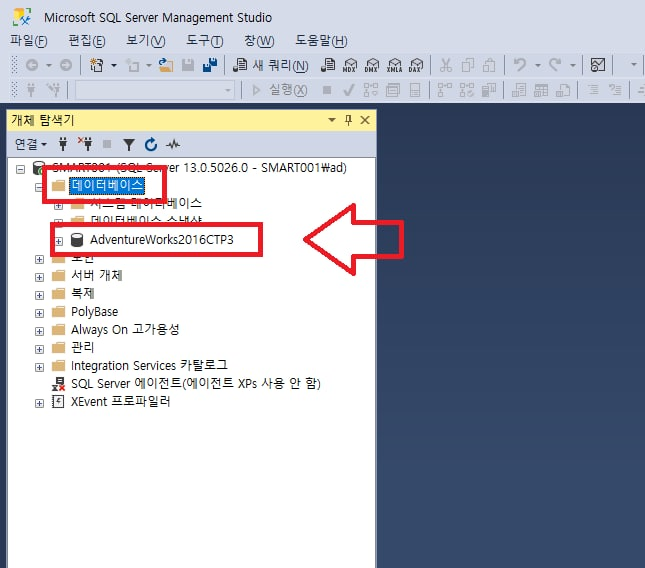Click the Copy toolbar icon
This screenshot has height=568, width=645.
468,65
